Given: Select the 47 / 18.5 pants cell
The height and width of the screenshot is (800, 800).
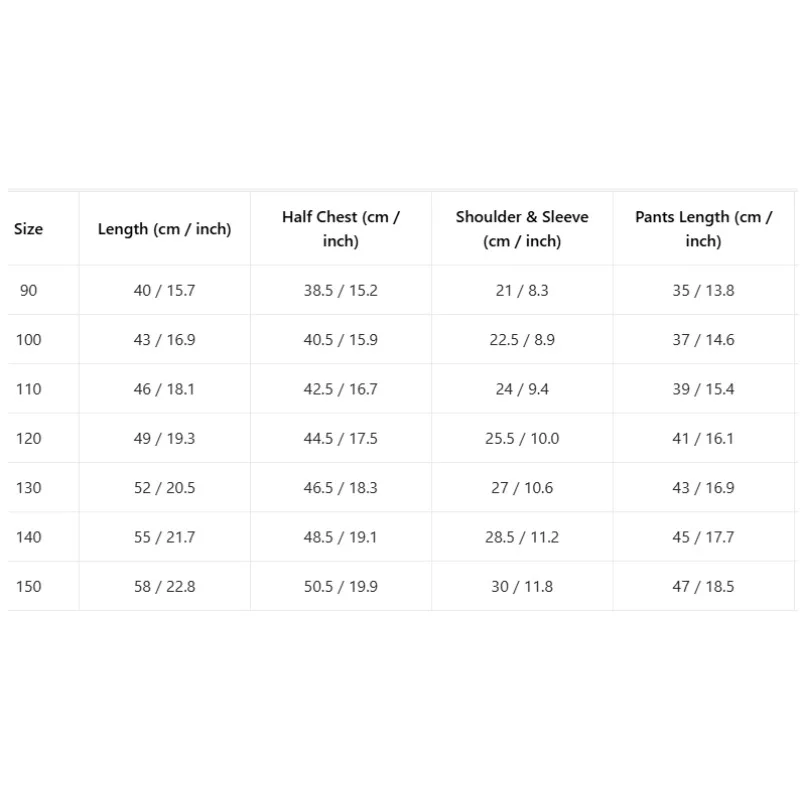Looking at the screenshot, I should (704, 587).
